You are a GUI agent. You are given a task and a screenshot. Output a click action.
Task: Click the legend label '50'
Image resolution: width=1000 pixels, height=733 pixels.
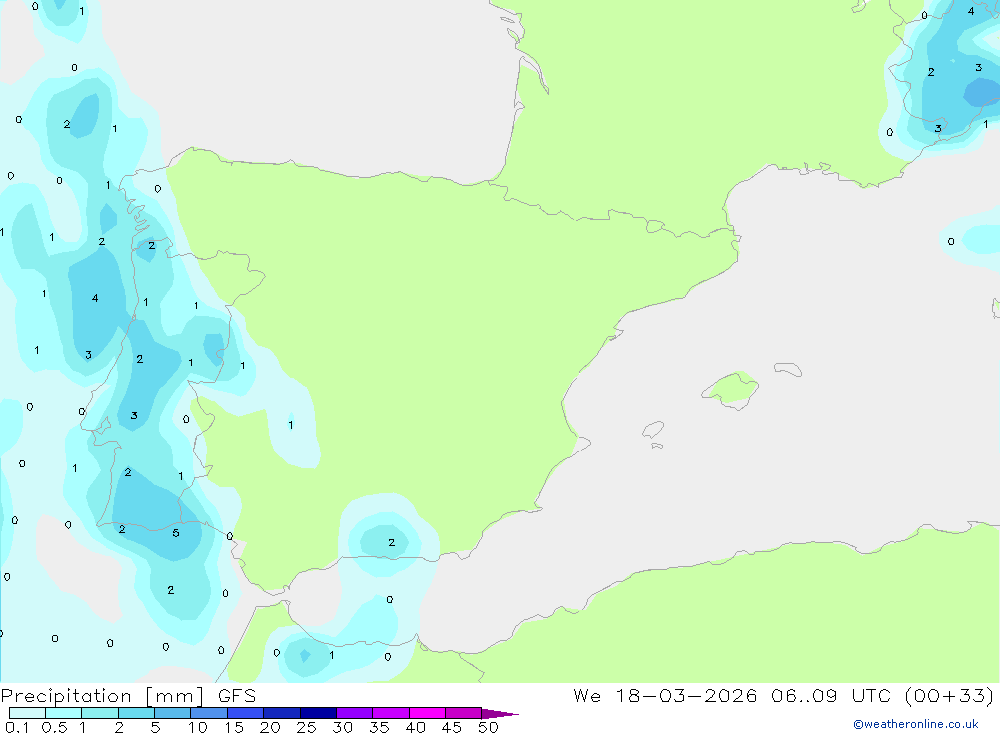488,727
